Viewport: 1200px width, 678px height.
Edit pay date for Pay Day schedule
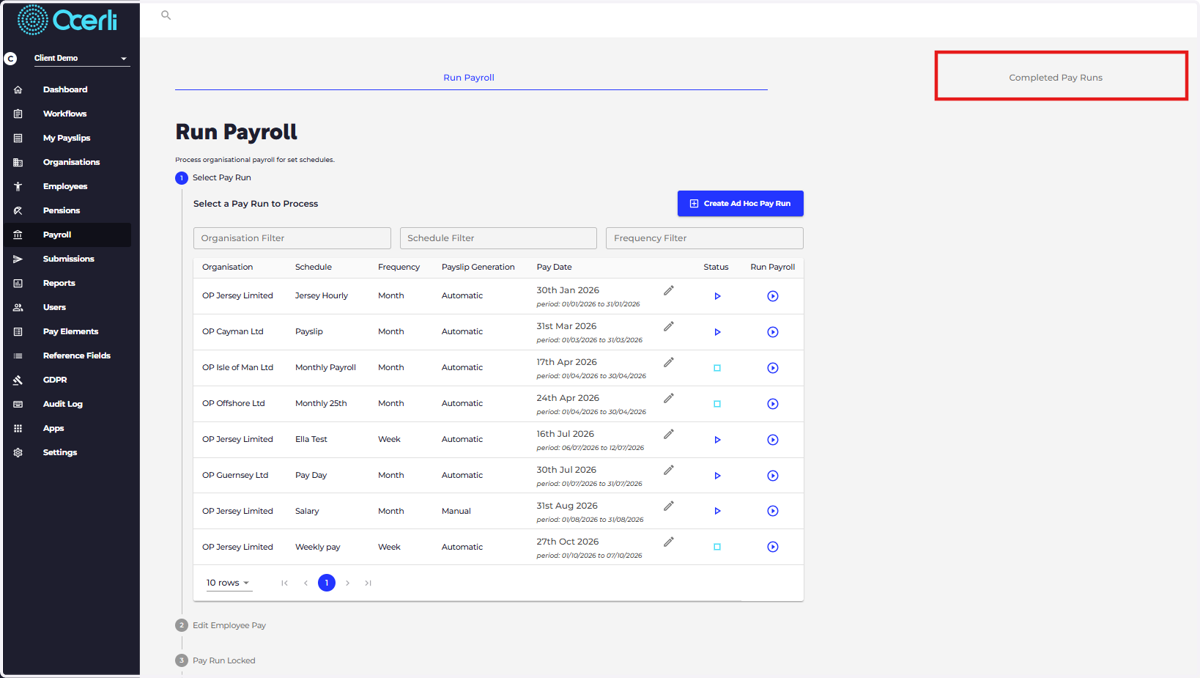point(669,470)
